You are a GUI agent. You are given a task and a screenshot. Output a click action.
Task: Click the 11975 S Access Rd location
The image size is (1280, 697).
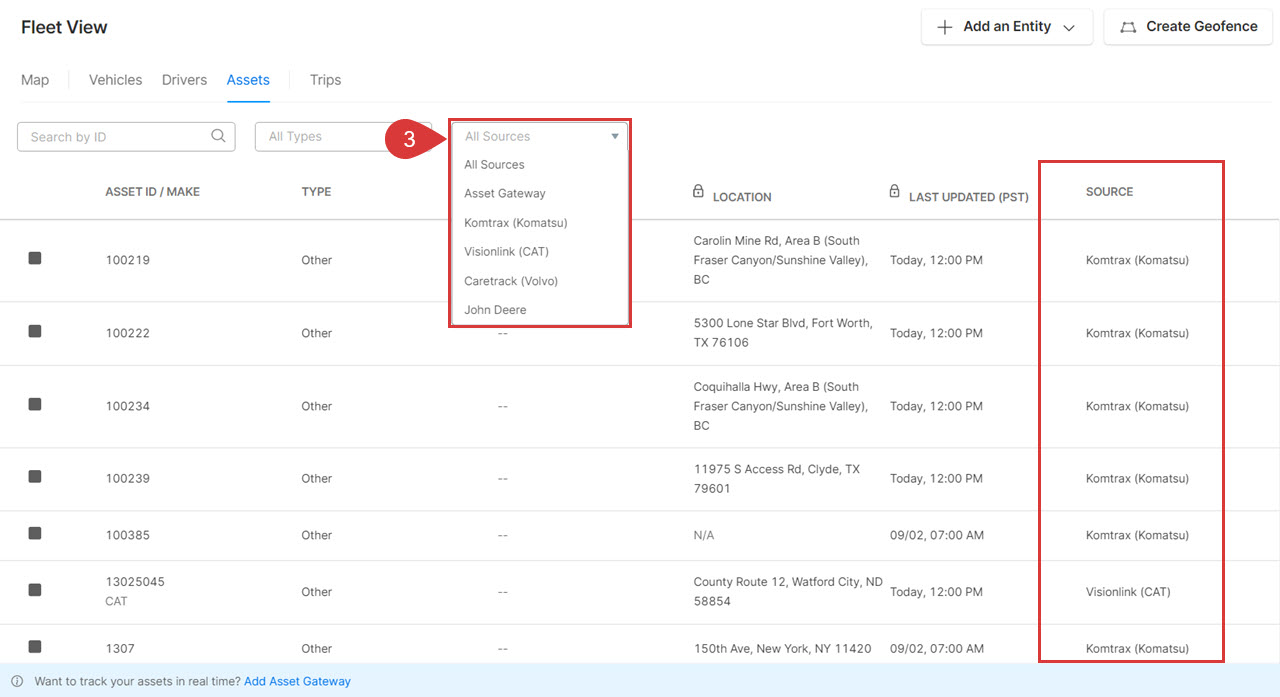tap(776, 478)
